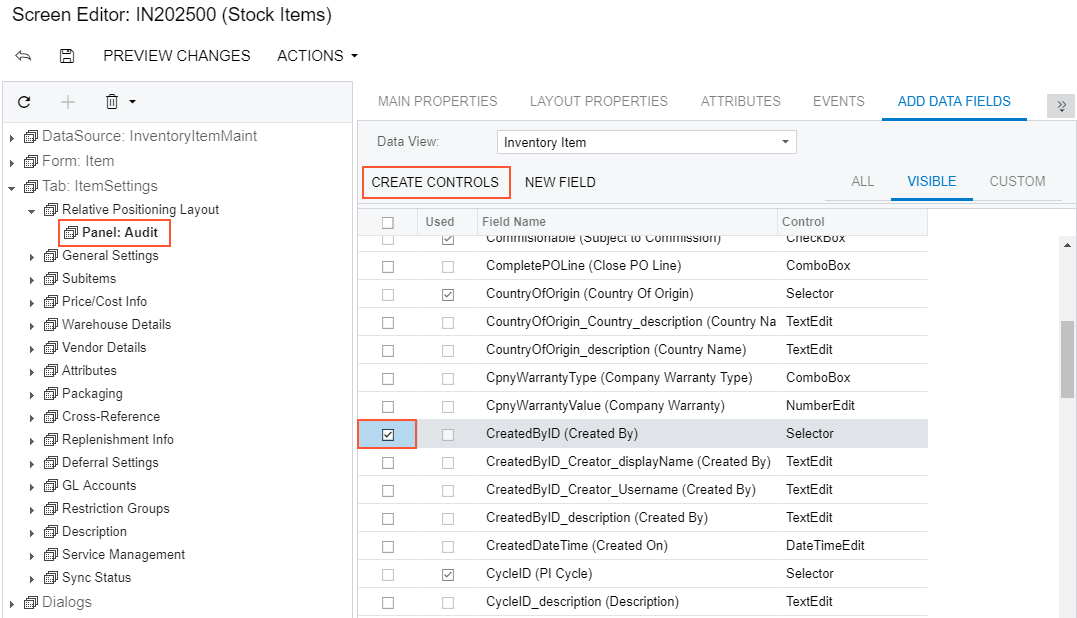Click the CREATE CONTROLS button
This screenshot has height=618, width=1077.
tap(435, 182)
